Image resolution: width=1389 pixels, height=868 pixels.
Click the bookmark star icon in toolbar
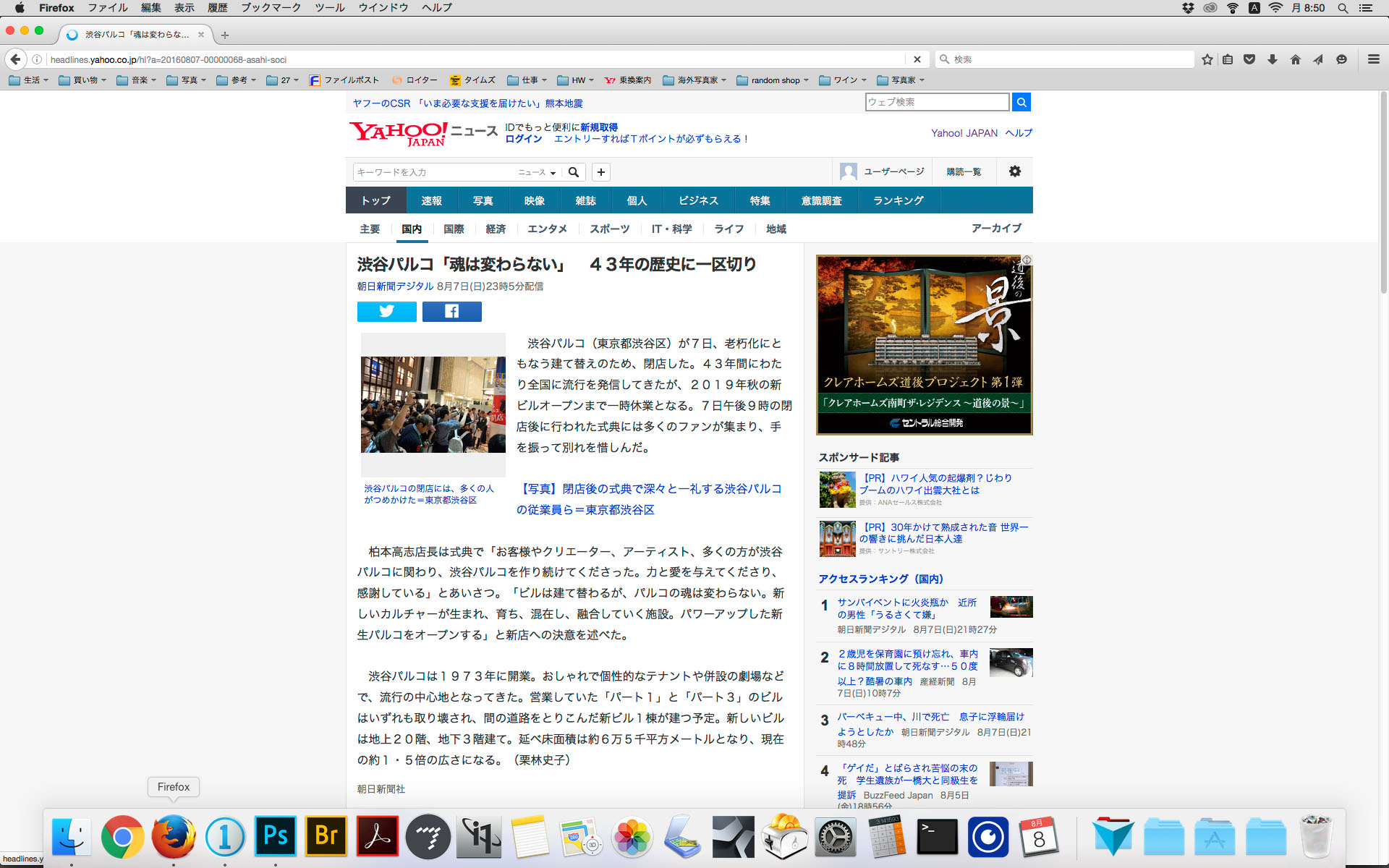[1207, 59]
